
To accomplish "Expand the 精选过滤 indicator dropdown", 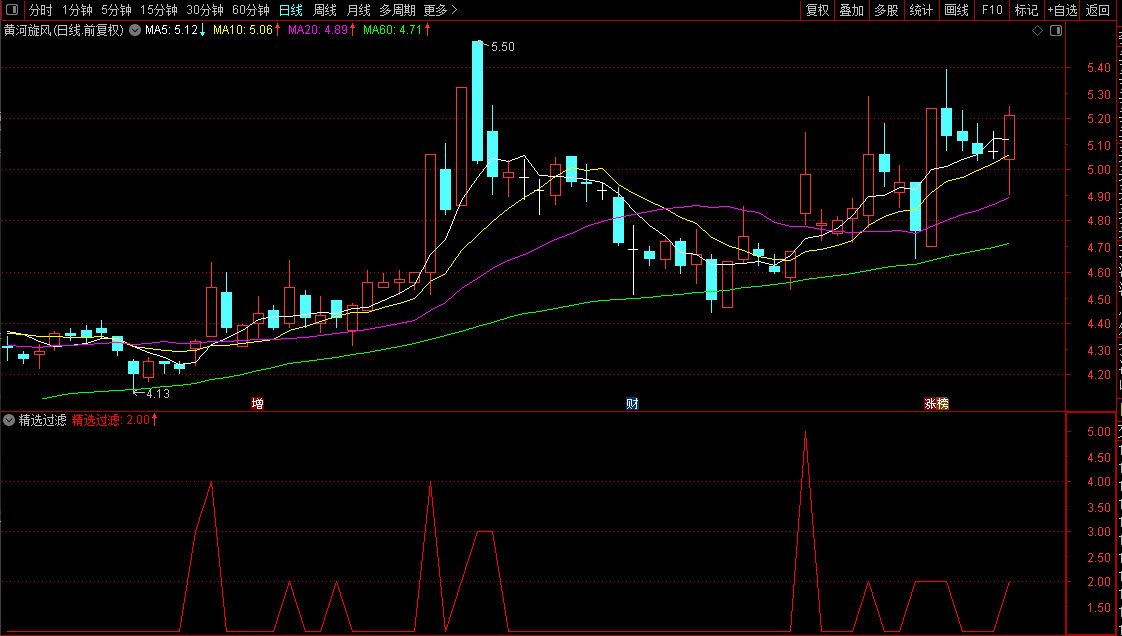I will tap(9, 420).
